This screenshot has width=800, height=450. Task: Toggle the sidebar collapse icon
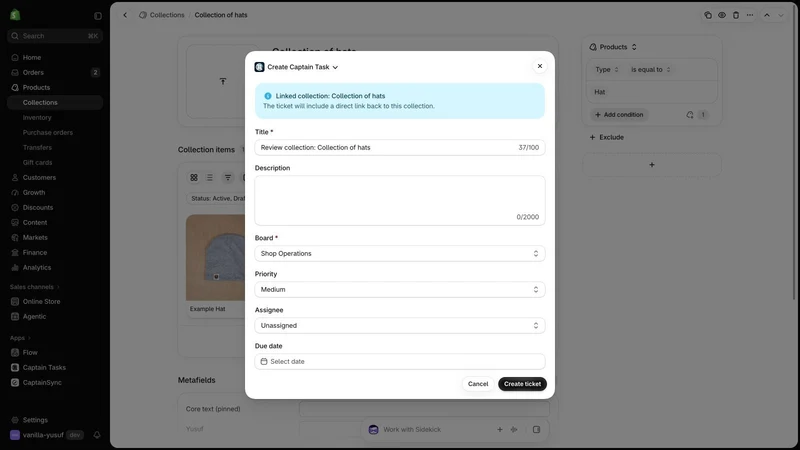pos(98,16)
